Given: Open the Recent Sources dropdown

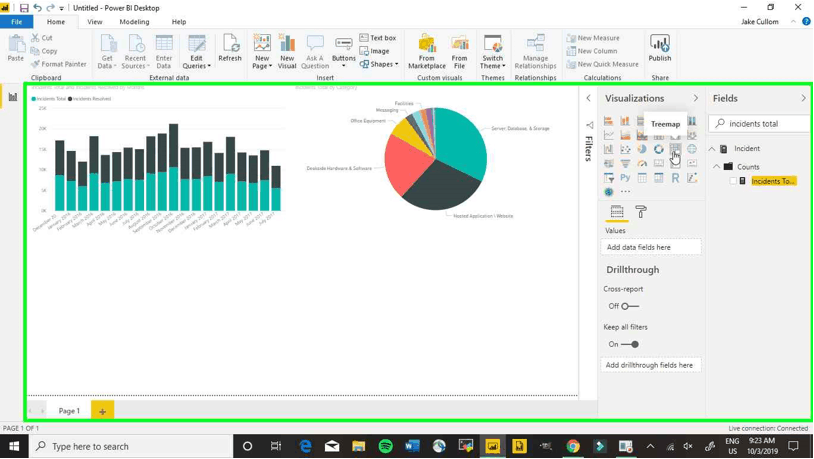Looking at the screenshot, I should pyautogui.click(x=135, y=52).
